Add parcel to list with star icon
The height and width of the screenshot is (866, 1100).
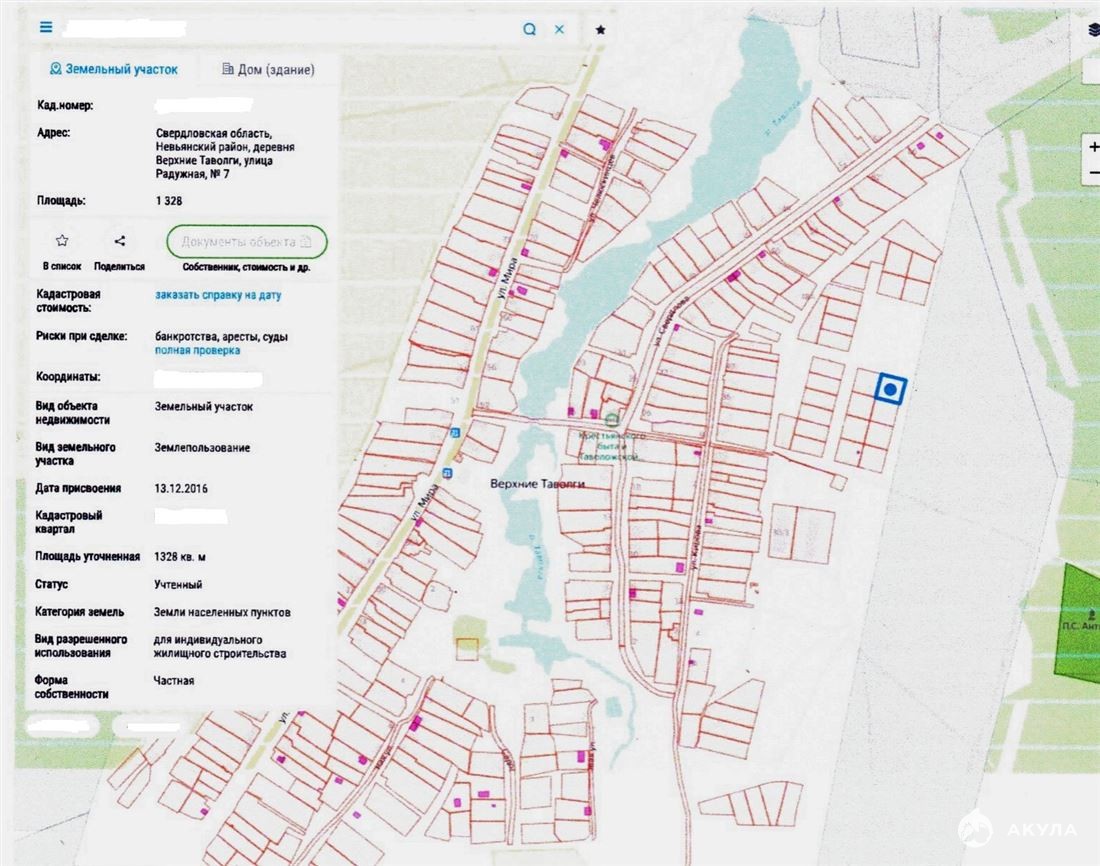[x=62, y=241]
